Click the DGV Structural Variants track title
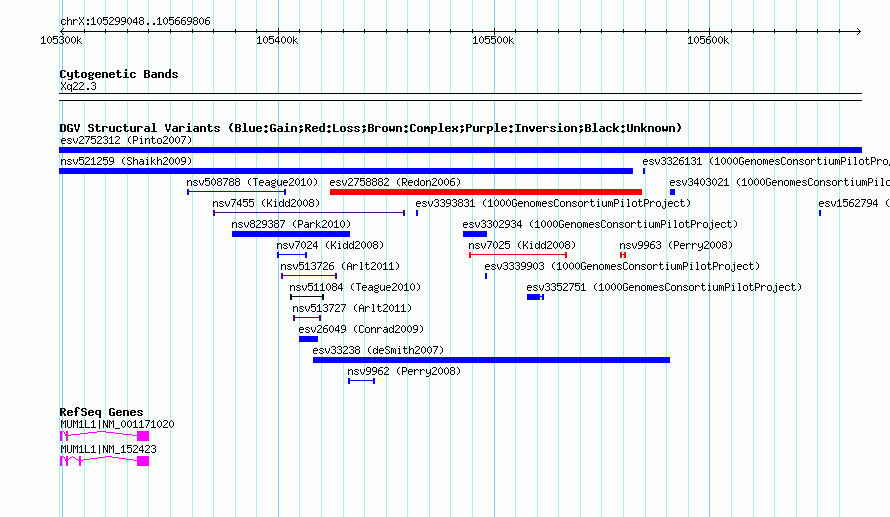 click(x=371, y=128)
